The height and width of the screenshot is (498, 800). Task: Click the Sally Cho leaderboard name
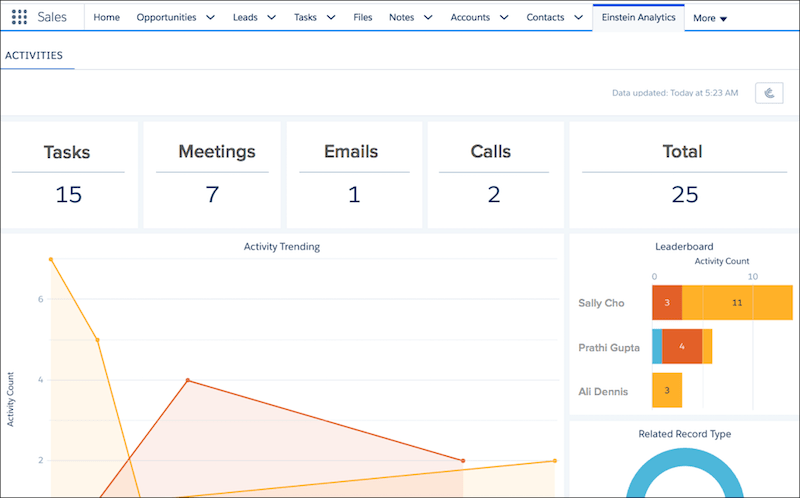click(x=601, y=303)
